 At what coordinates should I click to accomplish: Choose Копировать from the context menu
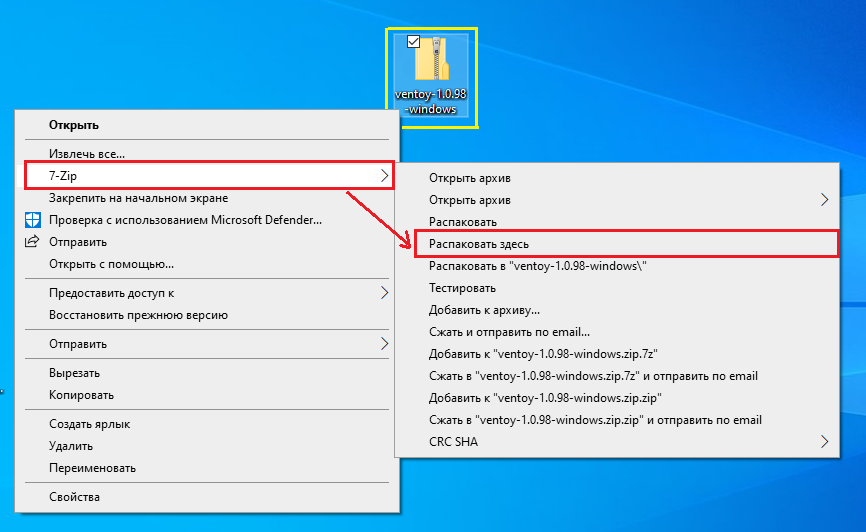click(207, 395)
